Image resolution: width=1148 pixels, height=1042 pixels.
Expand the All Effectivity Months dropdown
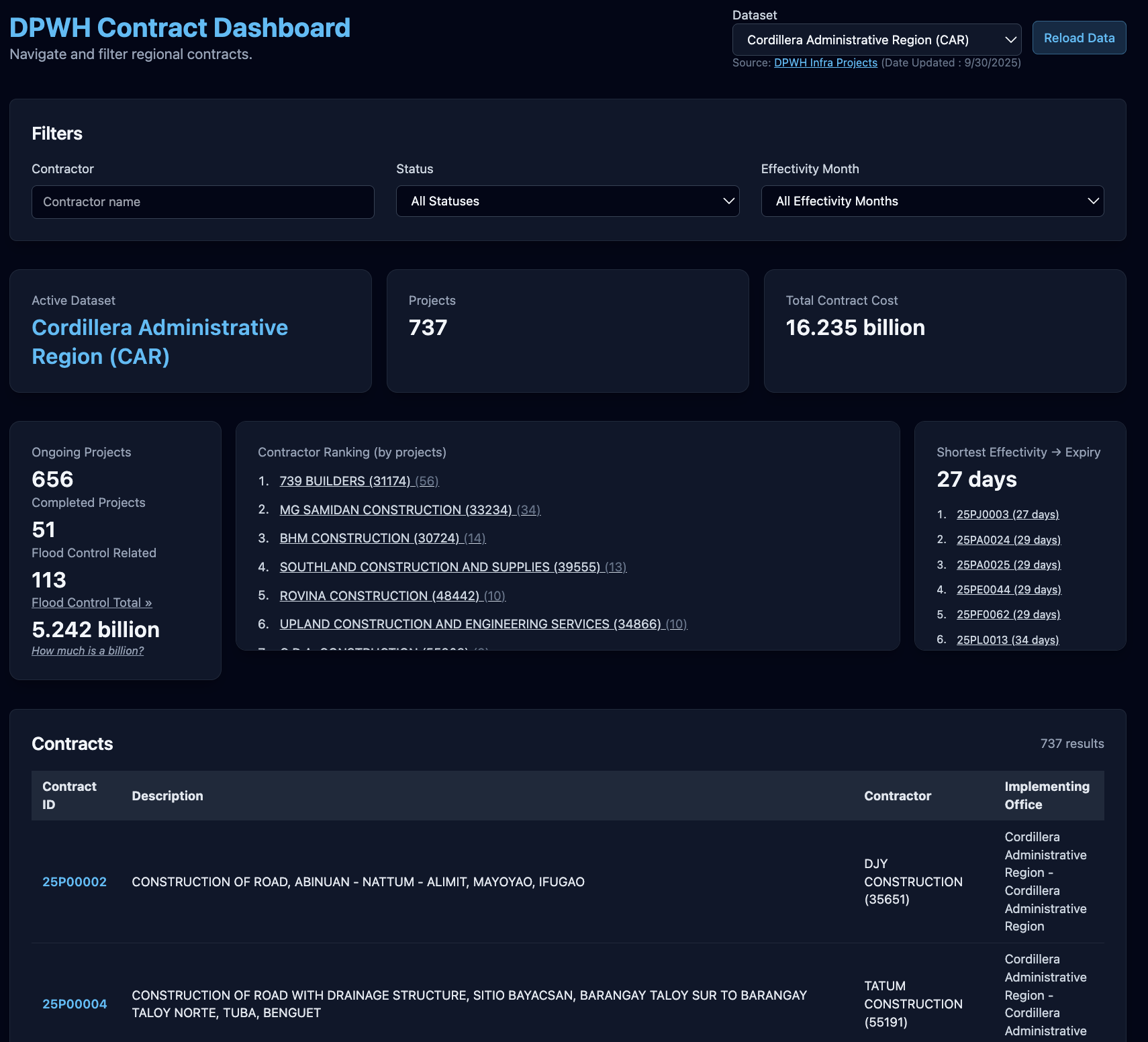[x=932, y=201]
